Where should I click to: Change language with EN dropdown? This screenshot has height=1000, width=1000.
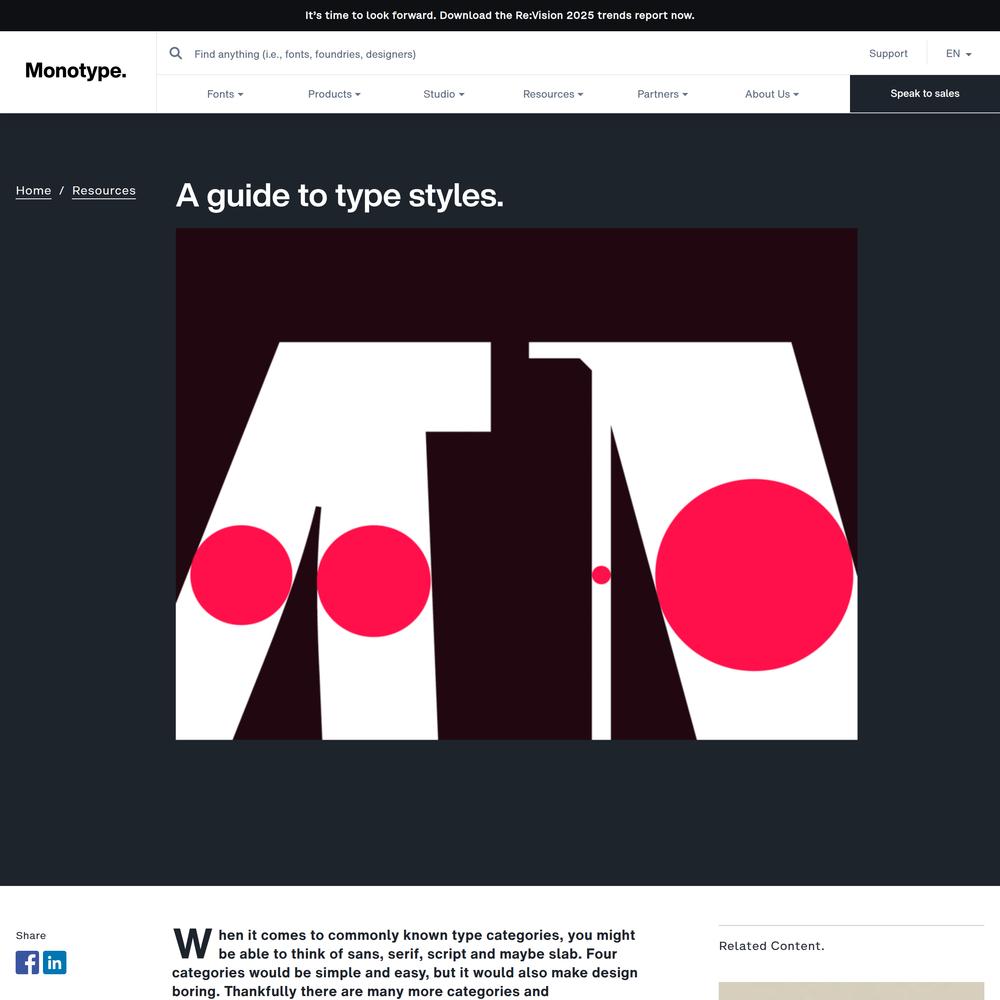click(959, 54)
